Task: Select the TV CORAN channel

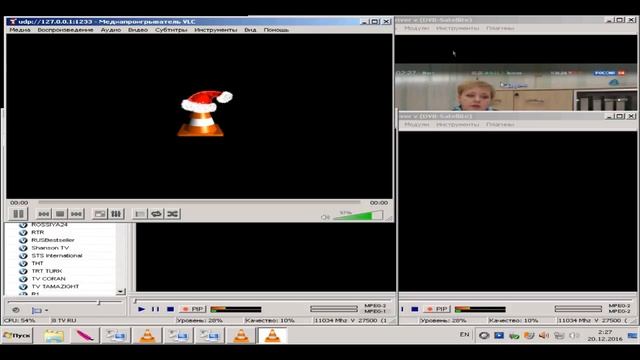Action: pyautogui.click(x=48, y=279)
